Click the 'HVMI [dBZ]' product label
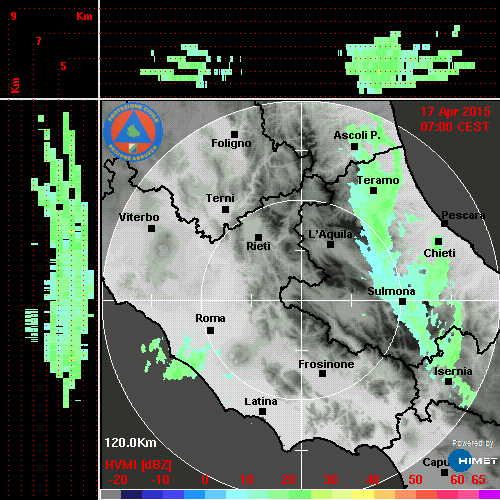The height and width of the screenshot is (500, 500). (x=138, y=465)
